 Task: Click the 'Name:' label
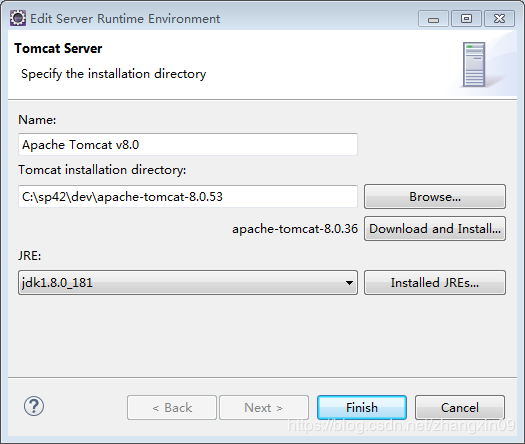[37, 120]
